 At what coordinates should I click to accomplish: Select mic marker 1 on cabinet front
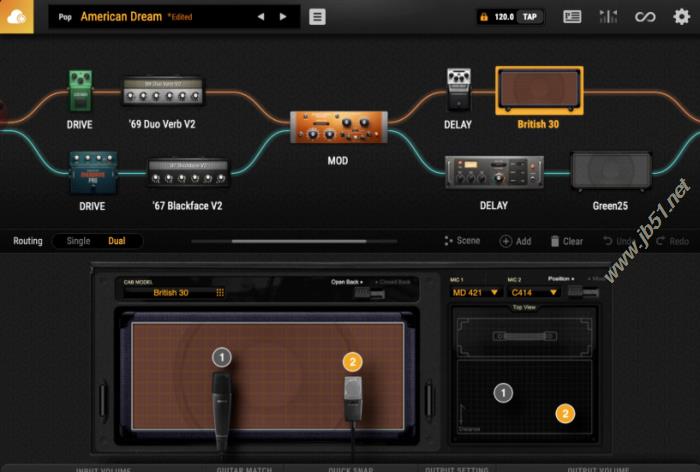coord(222,357)
